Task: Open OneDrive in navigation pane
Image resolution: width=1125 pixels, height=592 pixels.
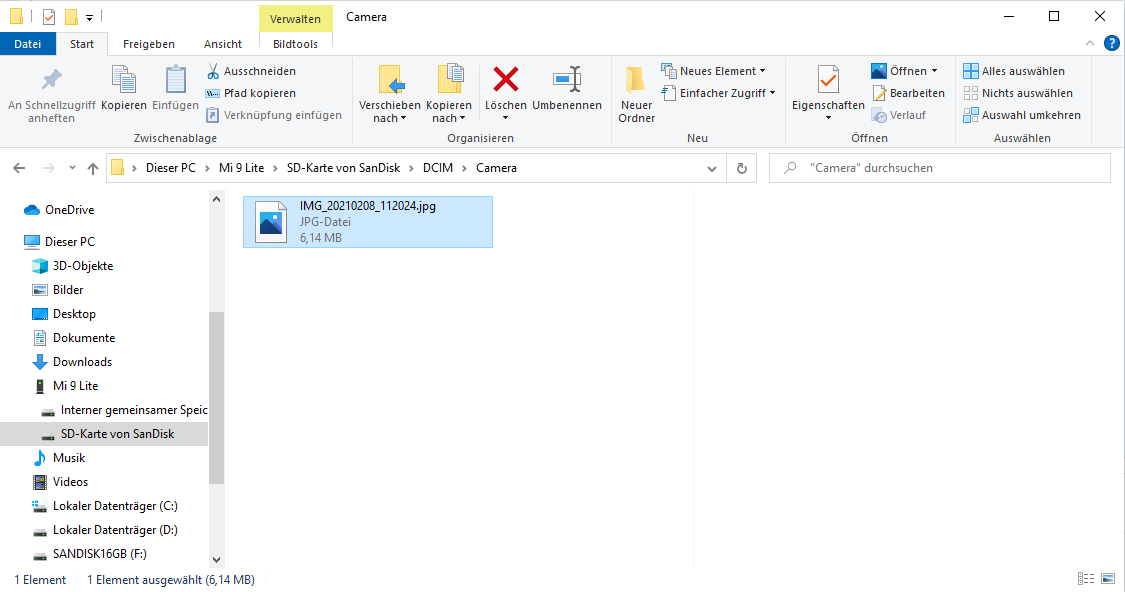Action: [59, 210]
